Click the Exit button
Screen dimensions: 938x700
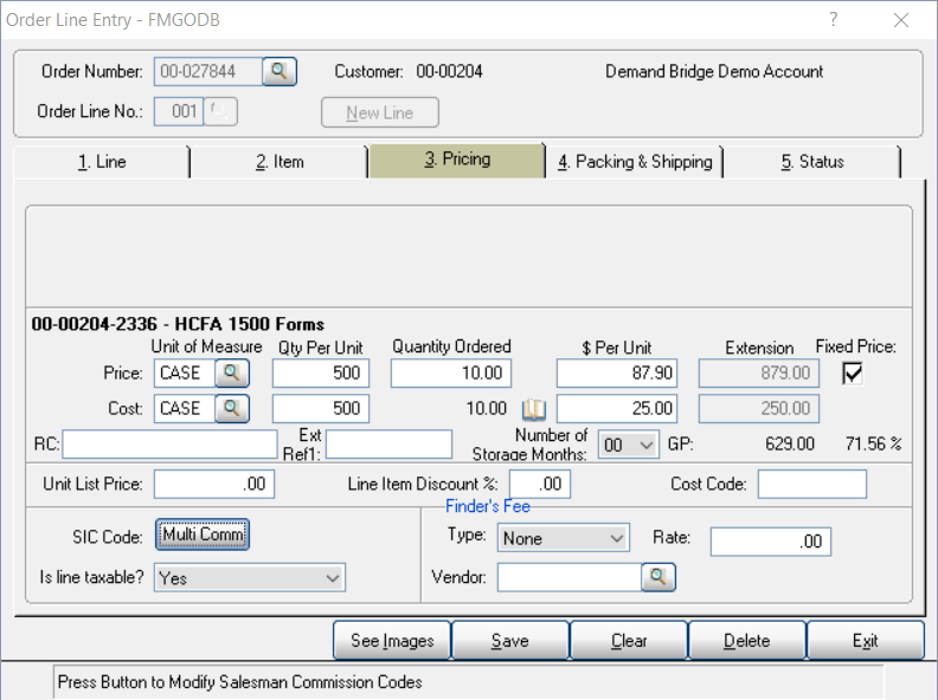tap(865, 641)
